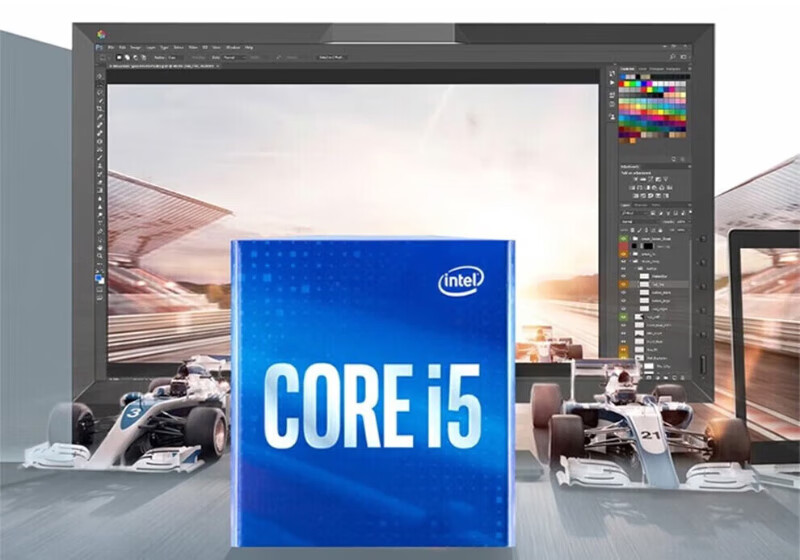Switch to the Paths tab
This screenshot has height=560, width=800.
point(656,205)
